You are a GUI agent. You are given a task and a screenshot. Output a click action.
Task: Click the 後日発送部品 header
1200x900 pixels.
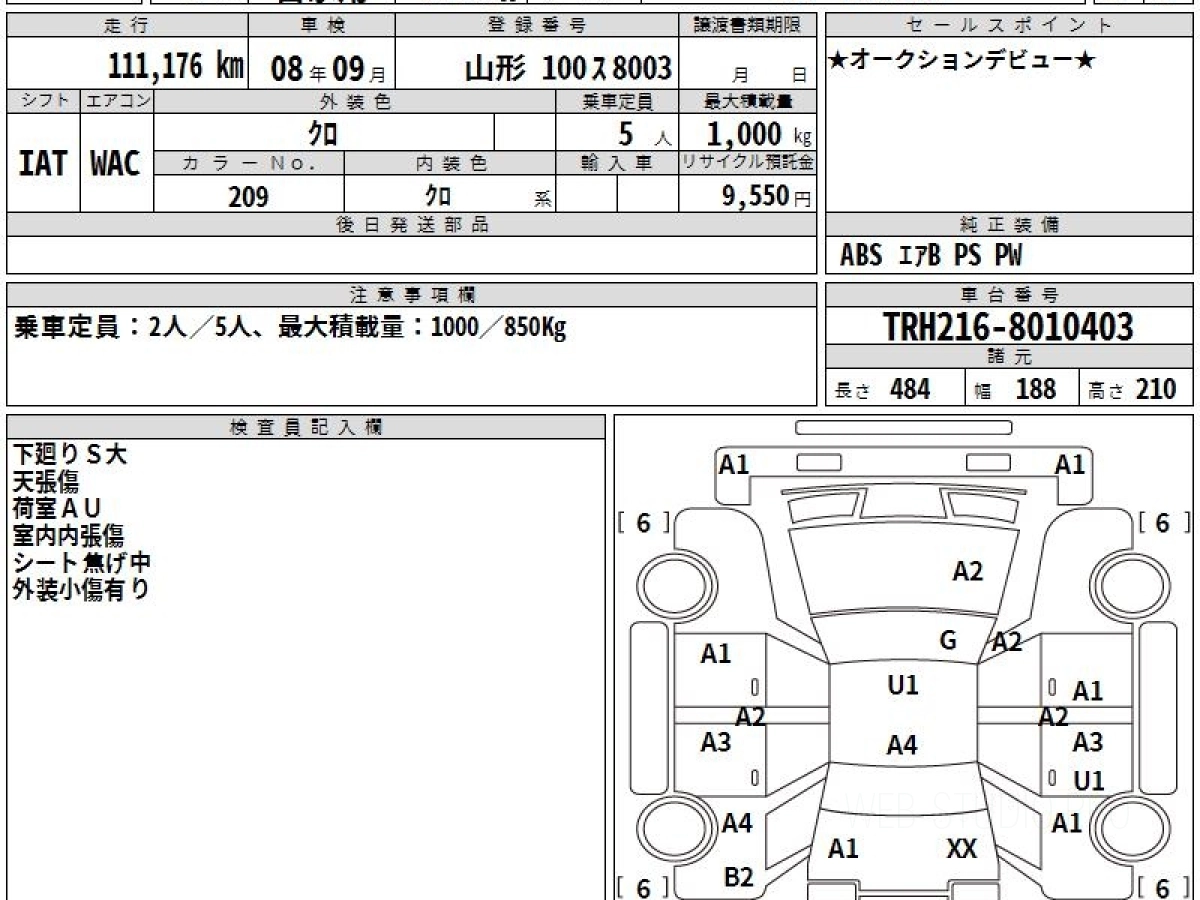coord(411,225)
